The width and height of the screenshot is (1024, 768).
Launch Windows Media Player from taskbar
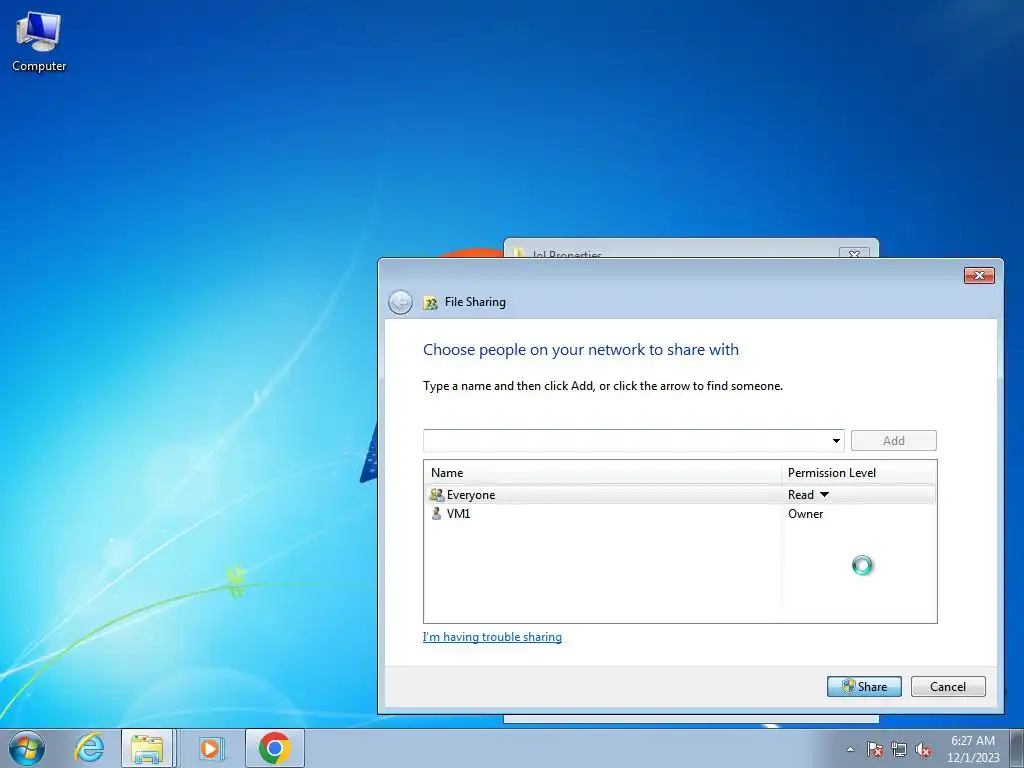click(x=210, y=748)
